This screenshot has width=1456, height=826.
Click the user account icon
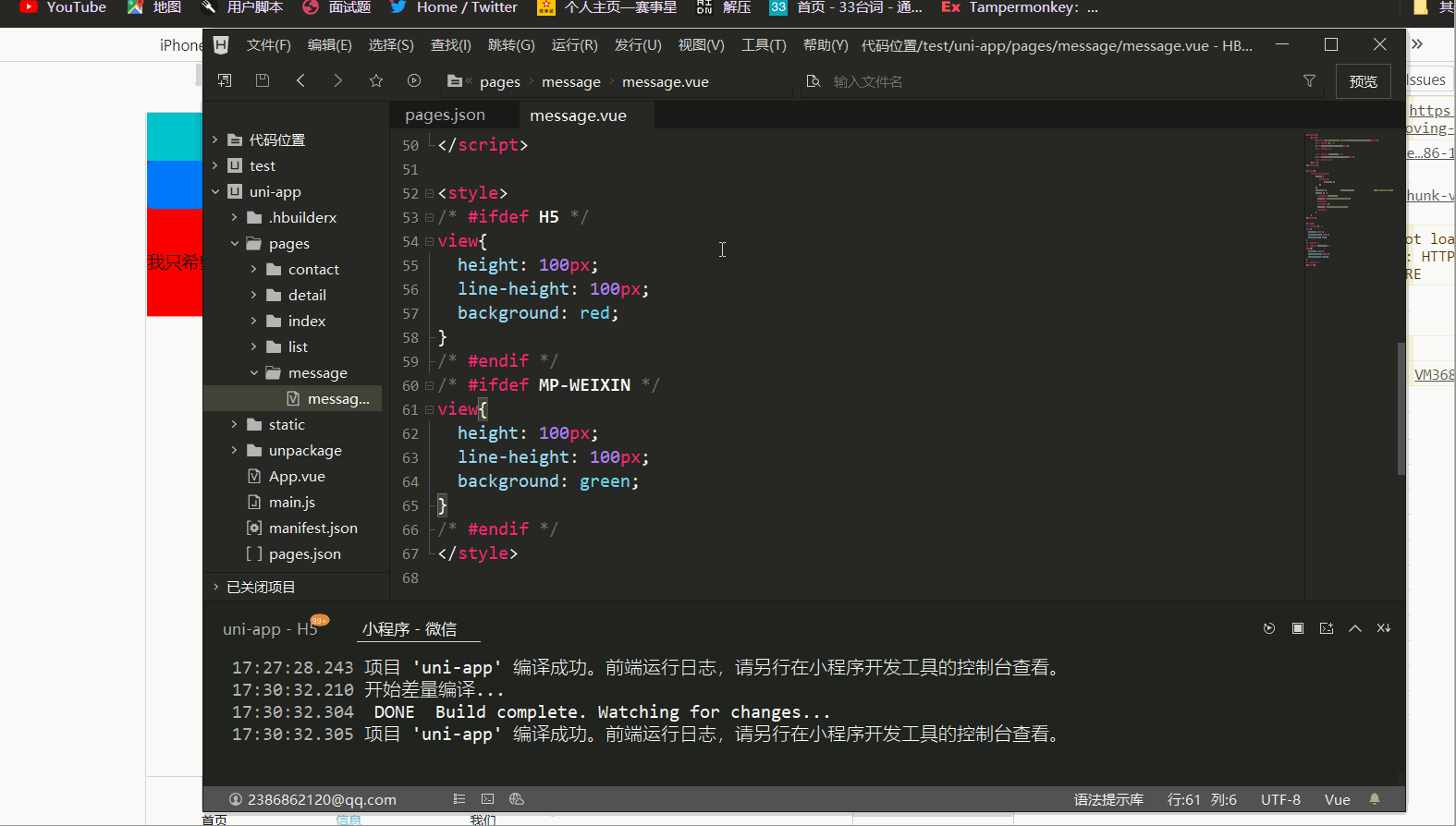point(236,799)
